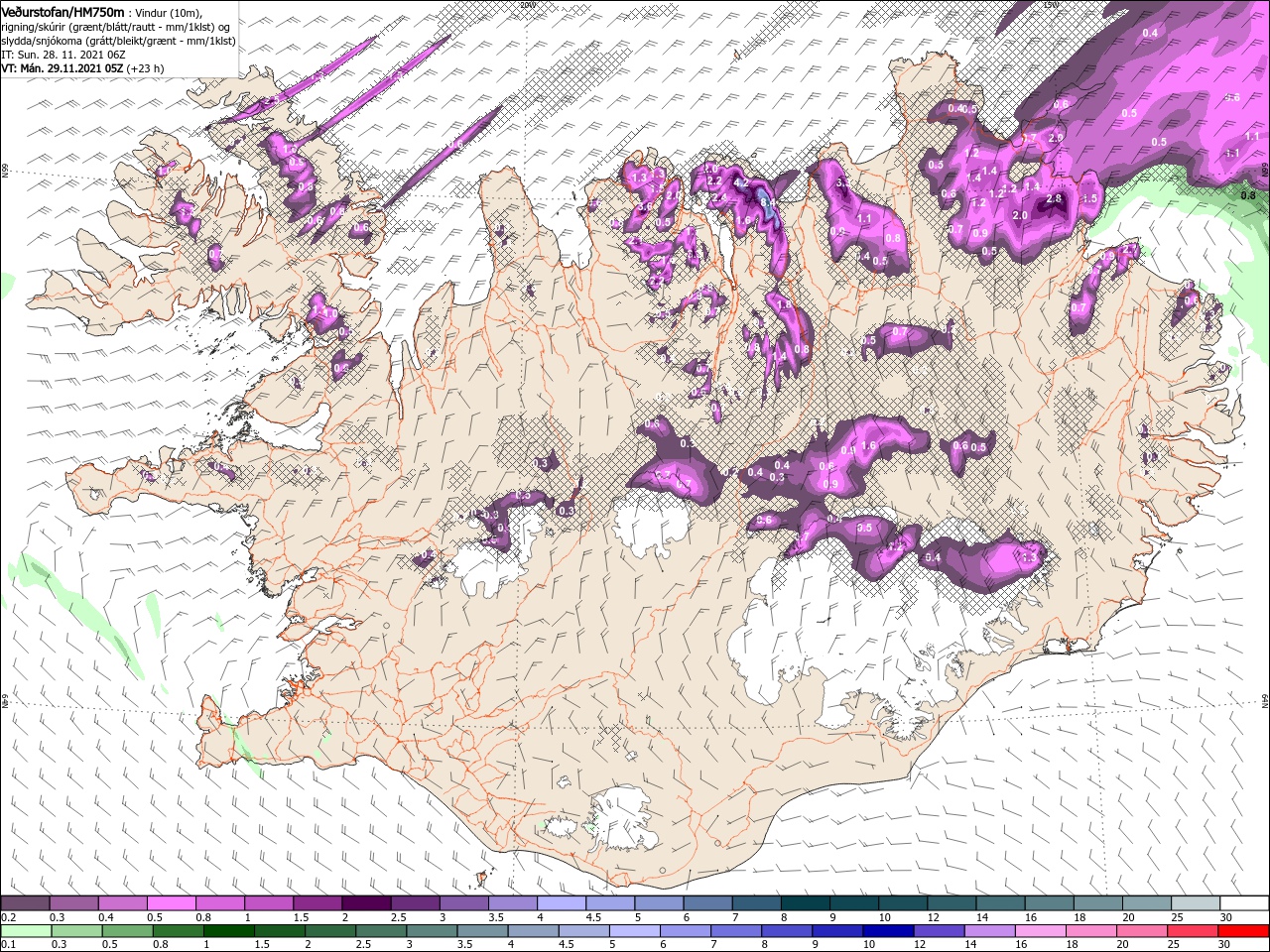Select darkest green lower swatch between 1 and 1.5
Image resolution: width=1270 pixels, height=952 pixels.
click(x=227, y=930)
